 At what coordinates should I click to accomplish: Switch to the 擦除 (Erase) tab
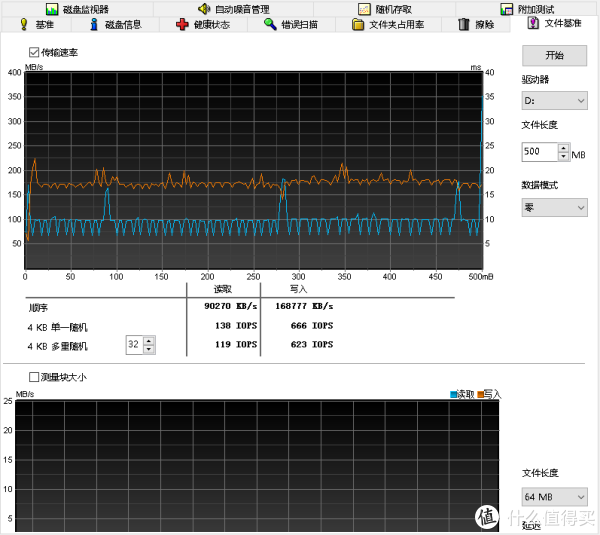tap(475, 24)
